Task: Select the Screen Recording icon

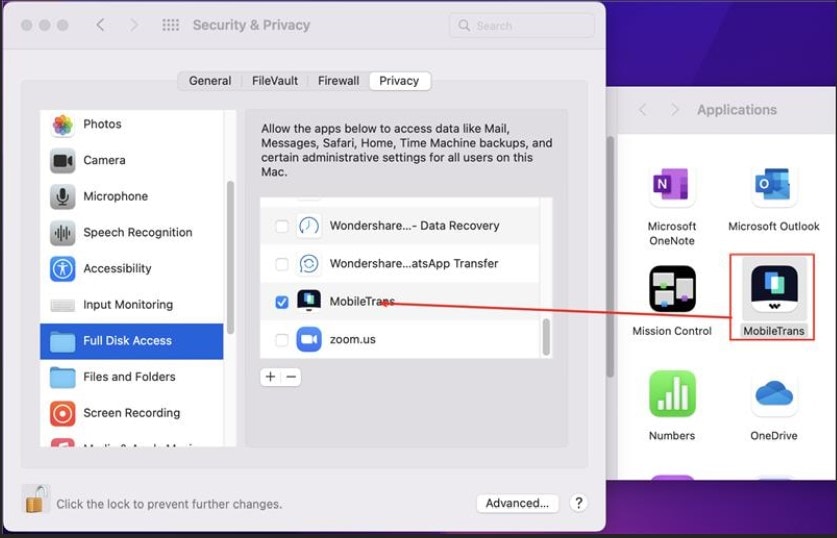Action: tap(62, 413)
